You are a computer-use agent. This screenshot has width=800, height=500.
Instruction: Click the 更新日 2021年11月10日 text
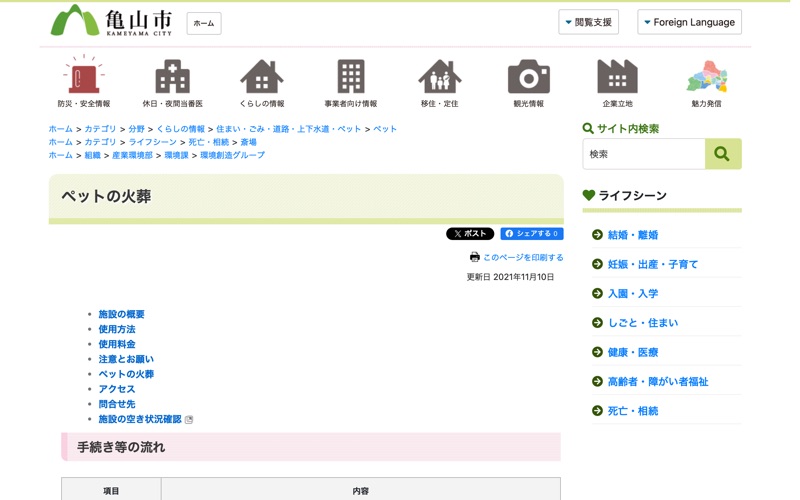pyautogui.click(x=510, y=277)
